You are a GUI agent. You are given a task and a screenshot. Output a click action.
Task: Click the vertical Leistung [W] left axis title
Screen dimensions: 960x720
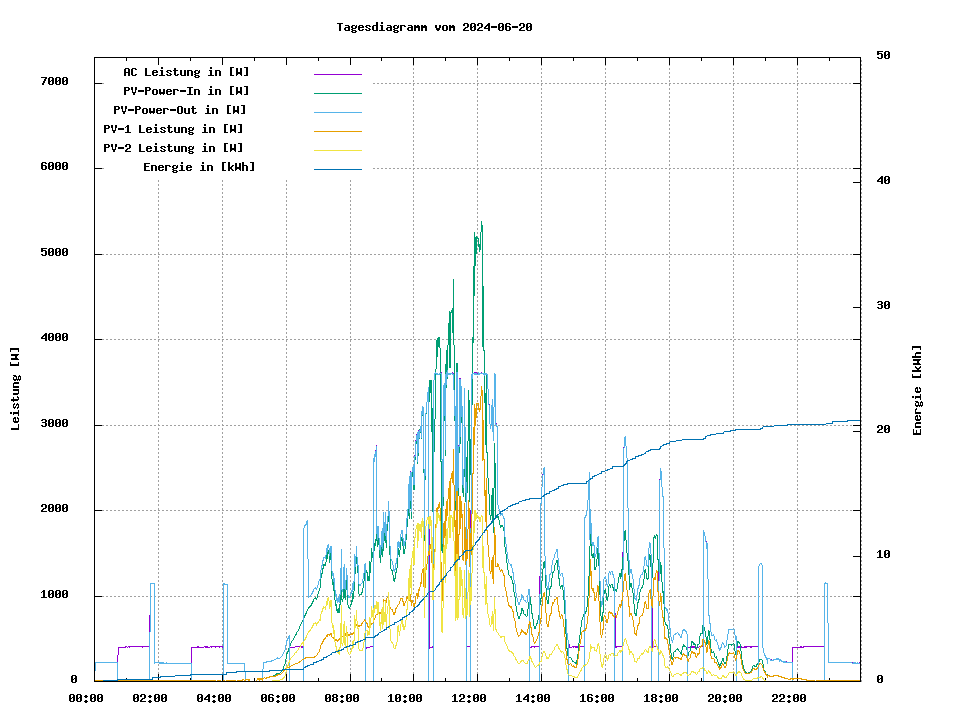16,389
